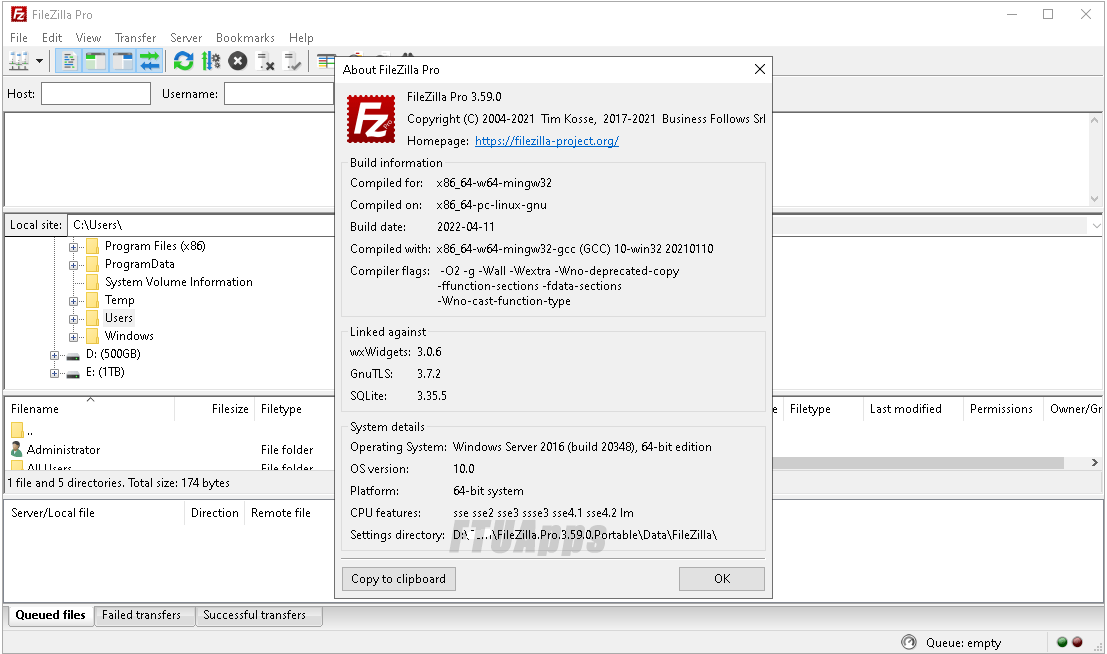The height and width of the screenshot is (654, 1107).
Task: Click the FileZilla logo in About dialog
Action: click(371, 119)
